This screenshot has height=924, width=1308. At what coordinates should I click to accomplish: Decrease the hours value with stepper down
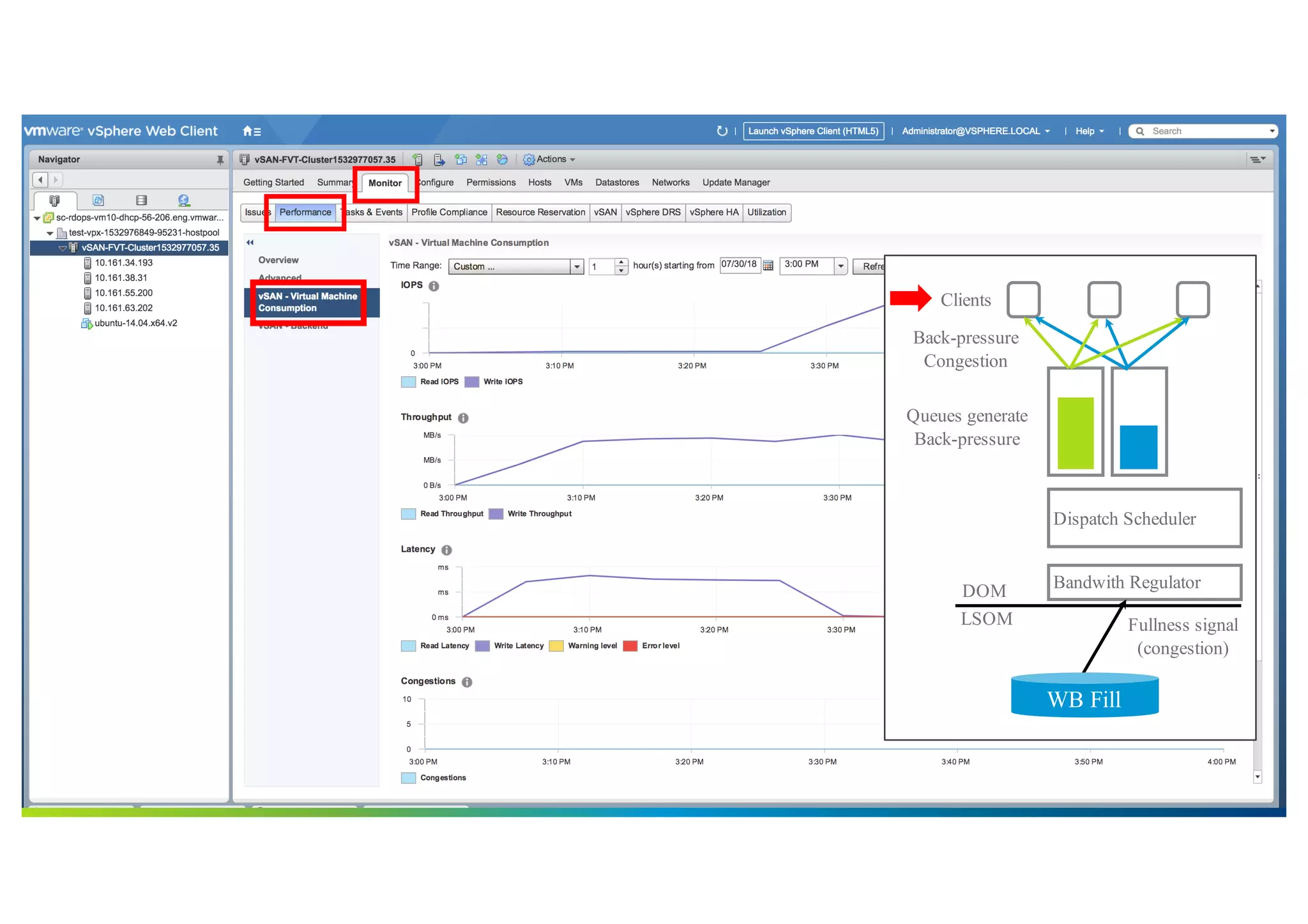621,271
